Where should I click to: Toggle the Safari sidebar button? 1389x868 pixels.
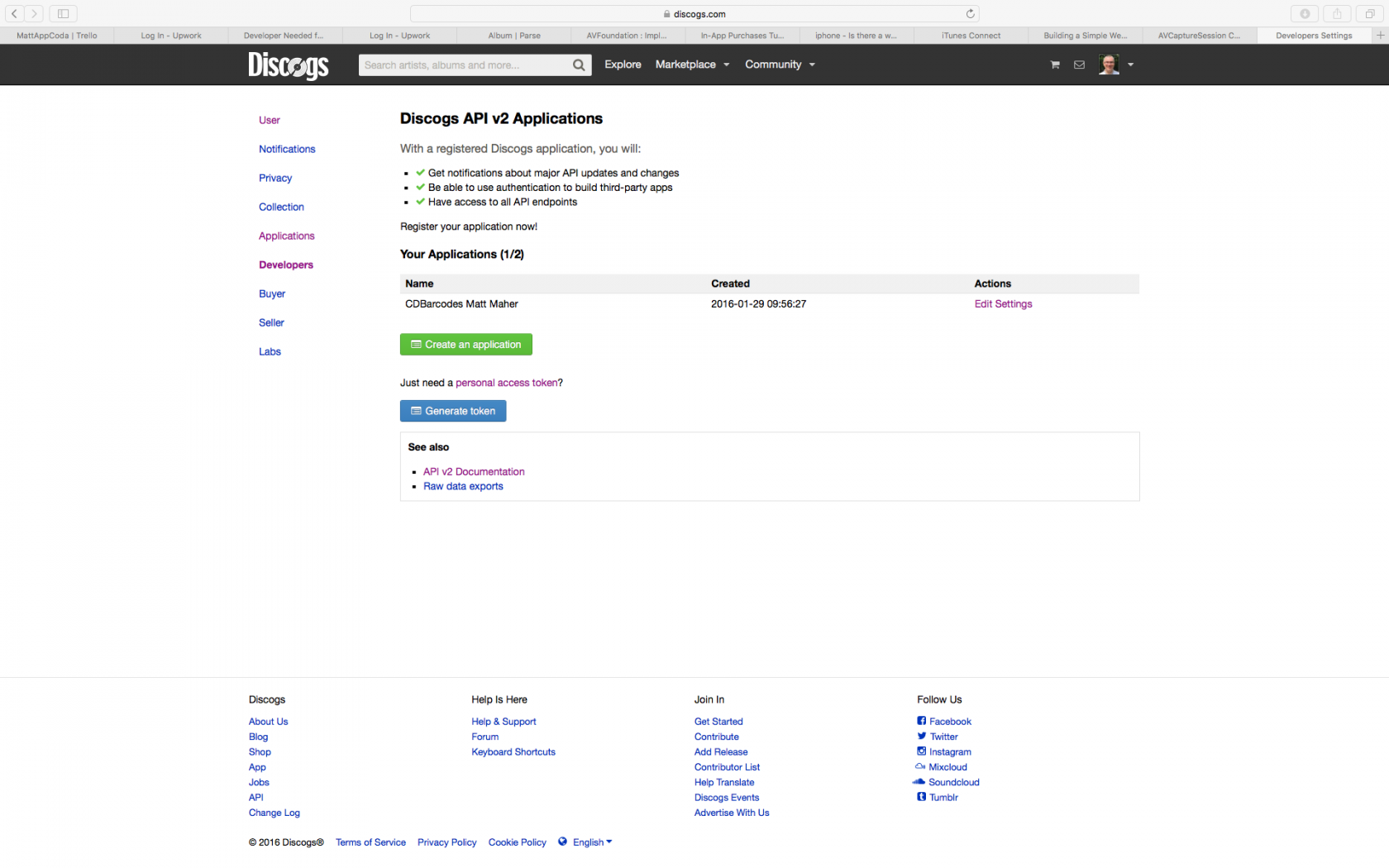[x=63, y=13]
